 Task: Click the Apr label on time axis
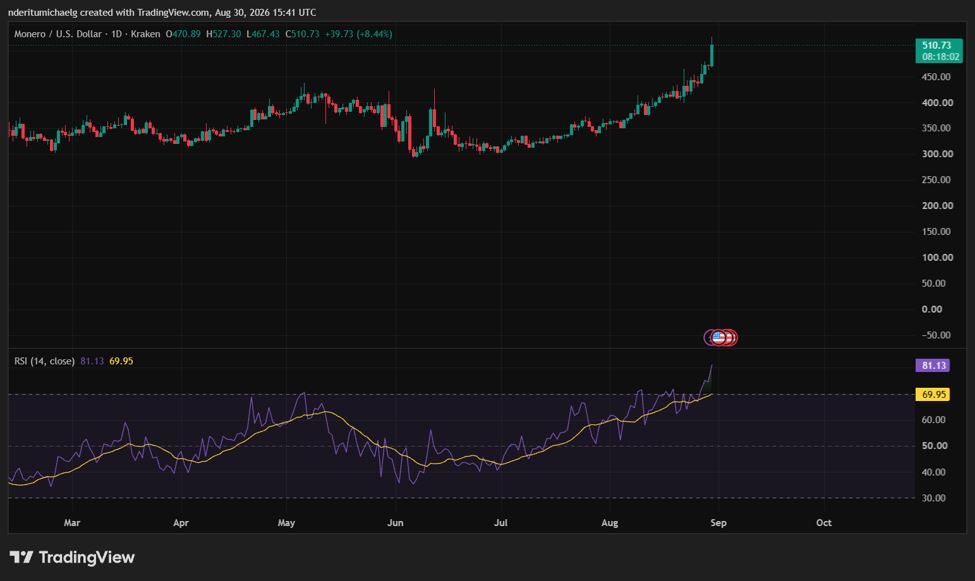(181, 523)
